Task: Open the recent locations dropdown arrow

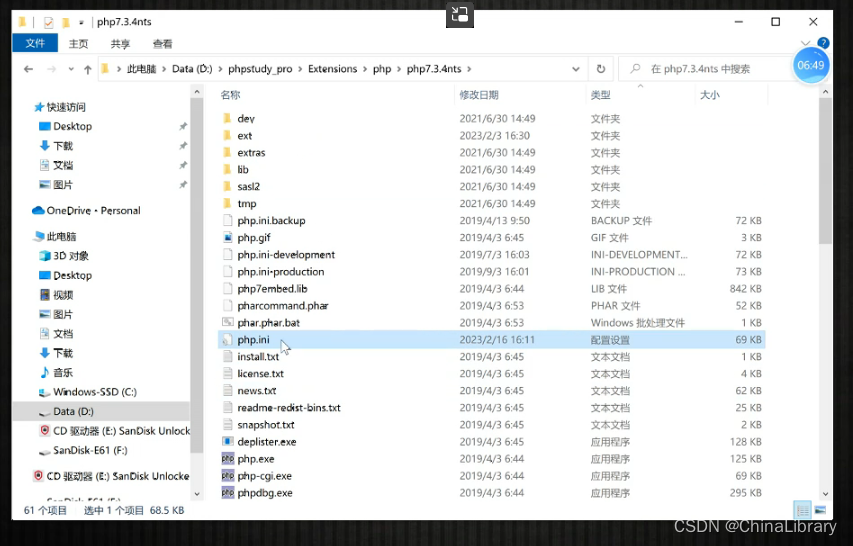Action: [x=71, y=69]
